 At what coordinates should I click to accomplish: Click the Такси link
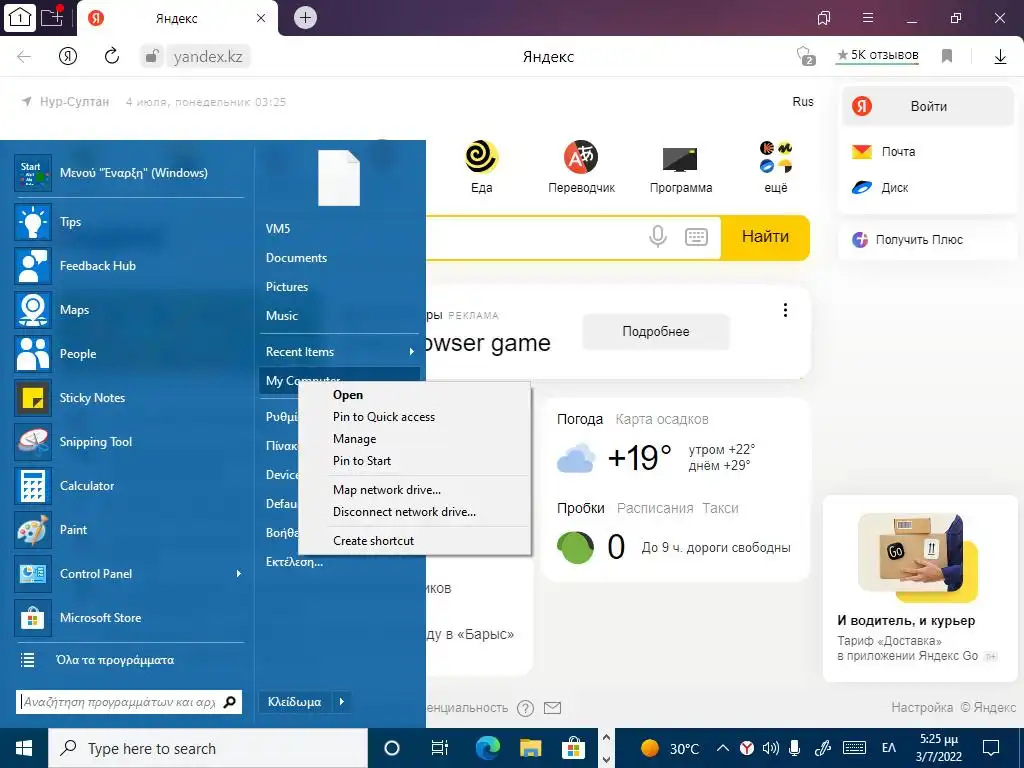[x=720, y=508]
